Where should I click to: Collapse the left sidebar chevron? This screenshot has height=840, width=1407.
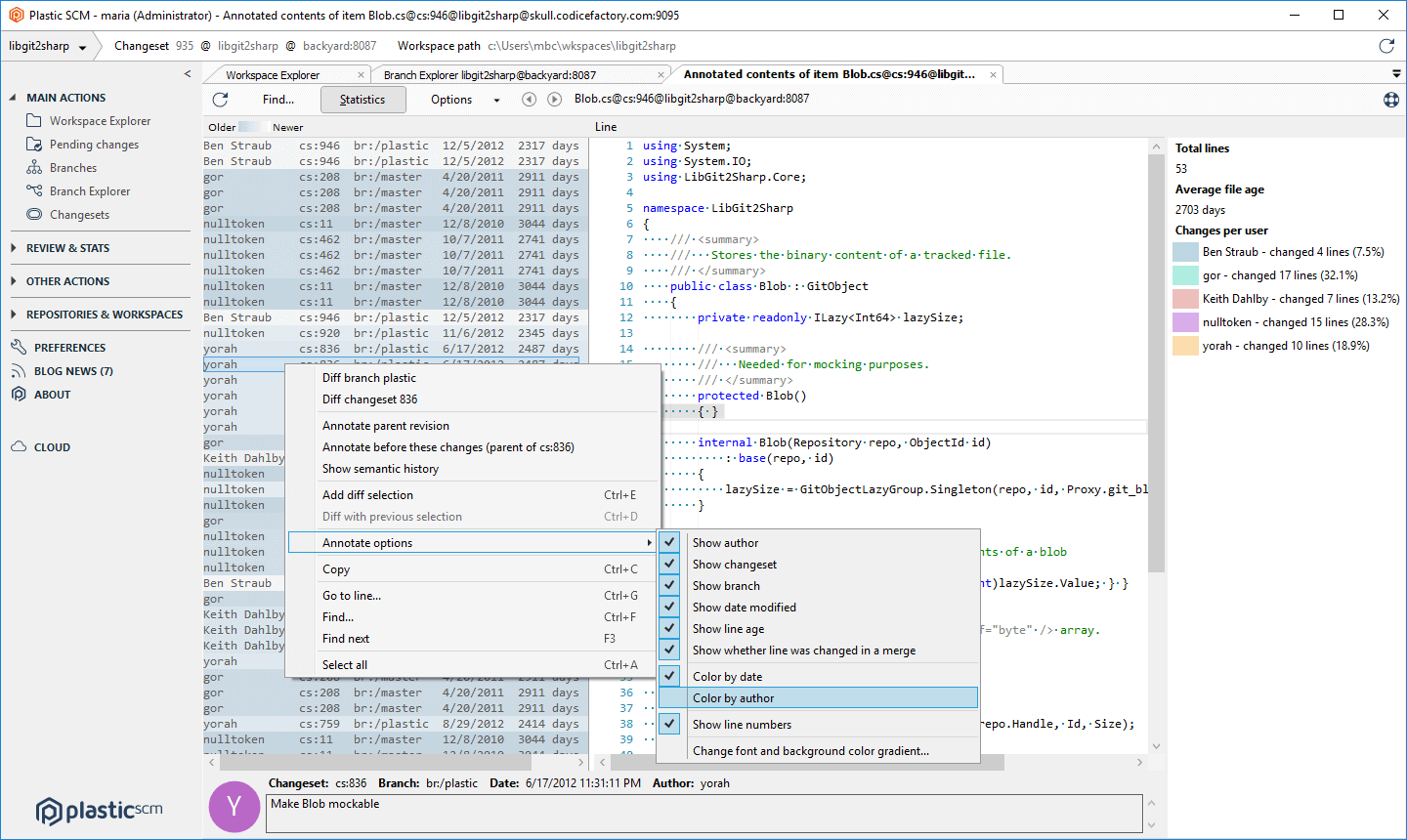188,74
